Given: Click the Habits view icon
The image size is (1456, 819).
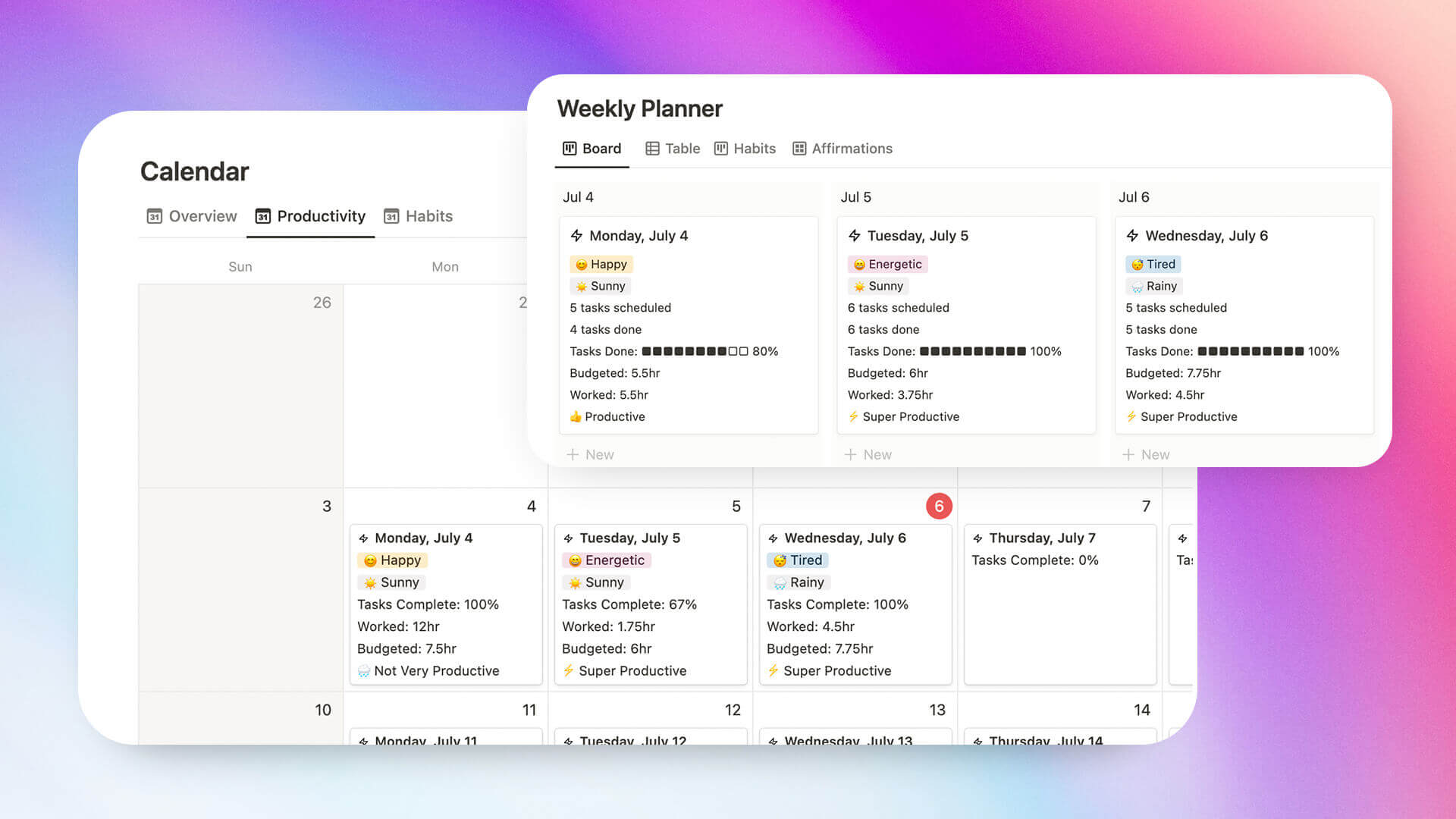Looking at the screenshot, I should point(720,148).
